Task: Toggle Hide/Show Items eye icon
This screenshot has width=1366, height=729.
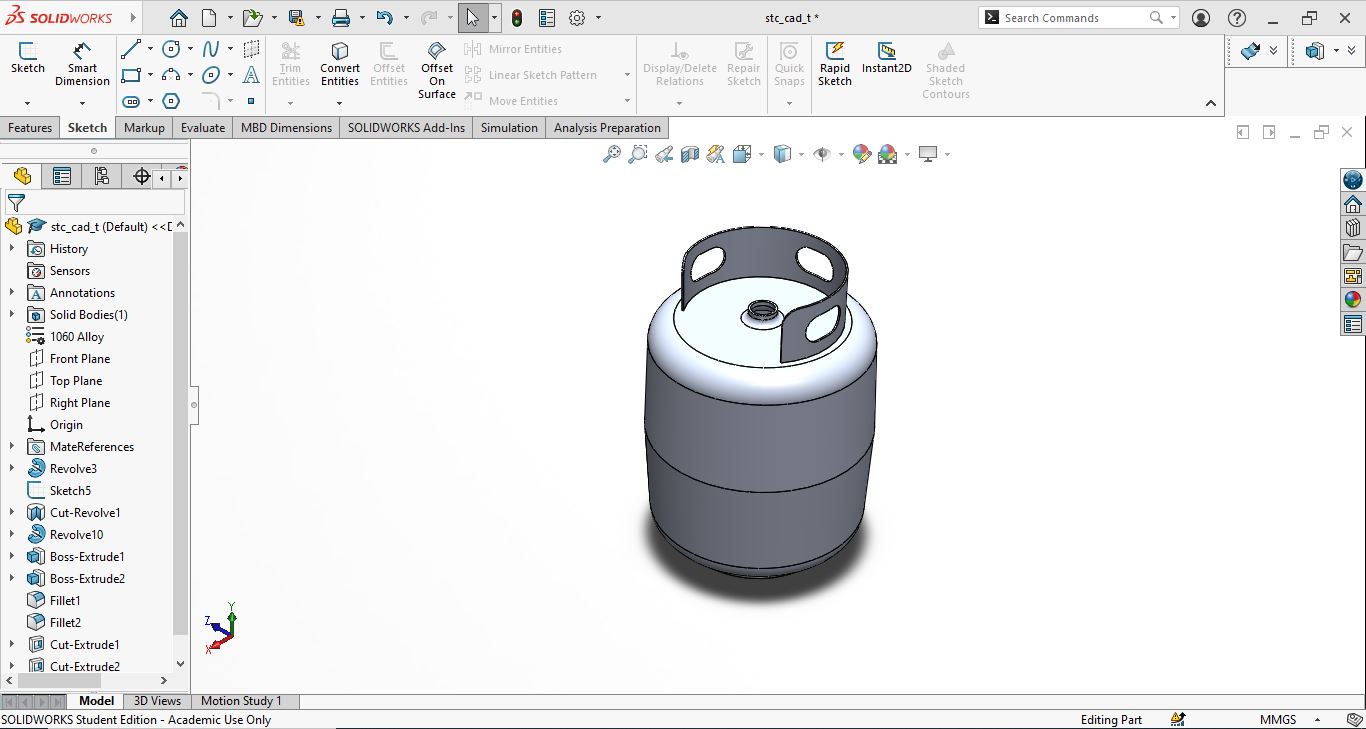Action: point(822,154)
